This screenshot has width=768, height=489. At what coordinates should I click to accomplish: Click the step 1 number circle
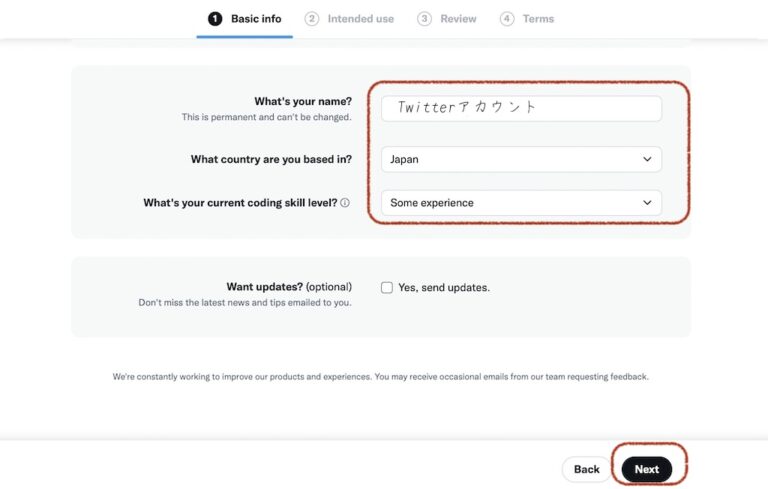[x=215, y=19]
